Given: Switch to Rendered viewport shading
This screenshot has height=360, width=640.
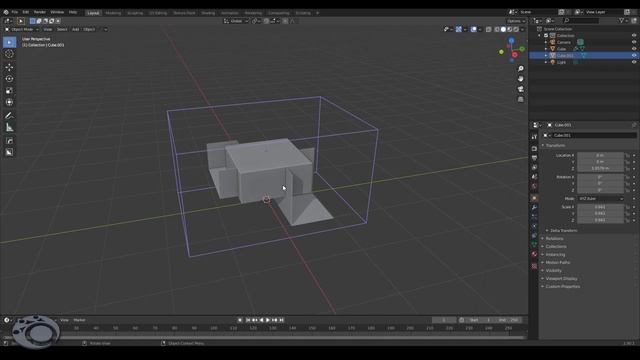Looking at the screenshot, I should click(516, 29).
